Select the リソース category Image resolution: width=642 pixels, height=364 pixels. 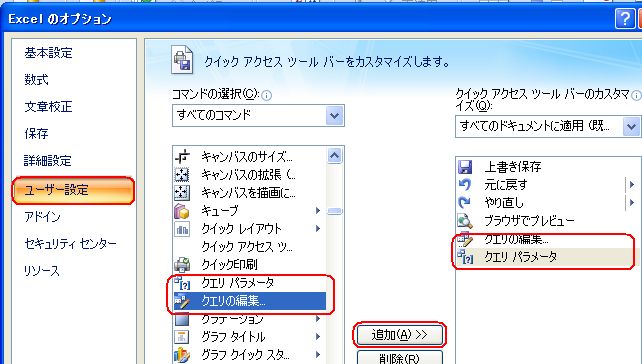point(42,271)
